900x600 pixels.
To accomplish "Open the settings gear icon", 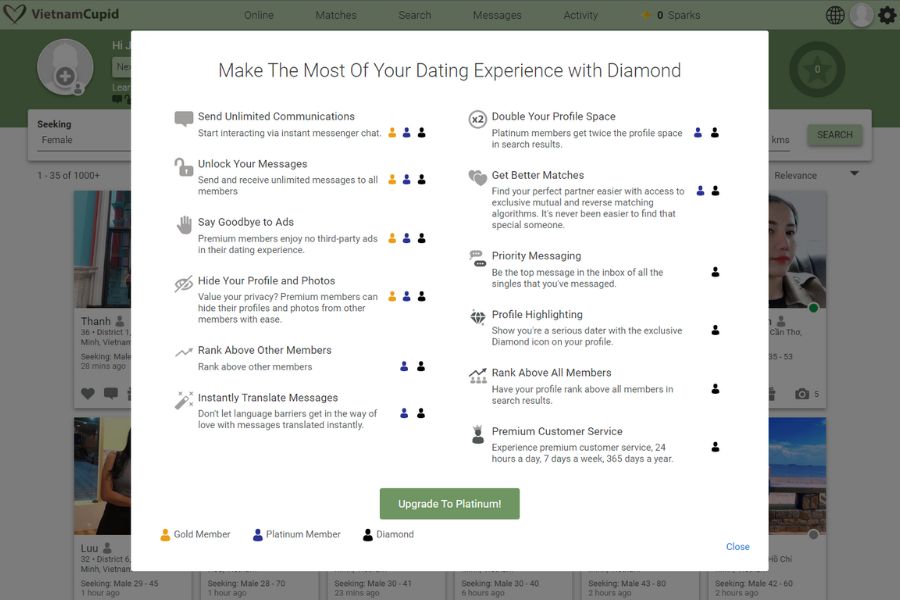I will (x=887, y=15).
